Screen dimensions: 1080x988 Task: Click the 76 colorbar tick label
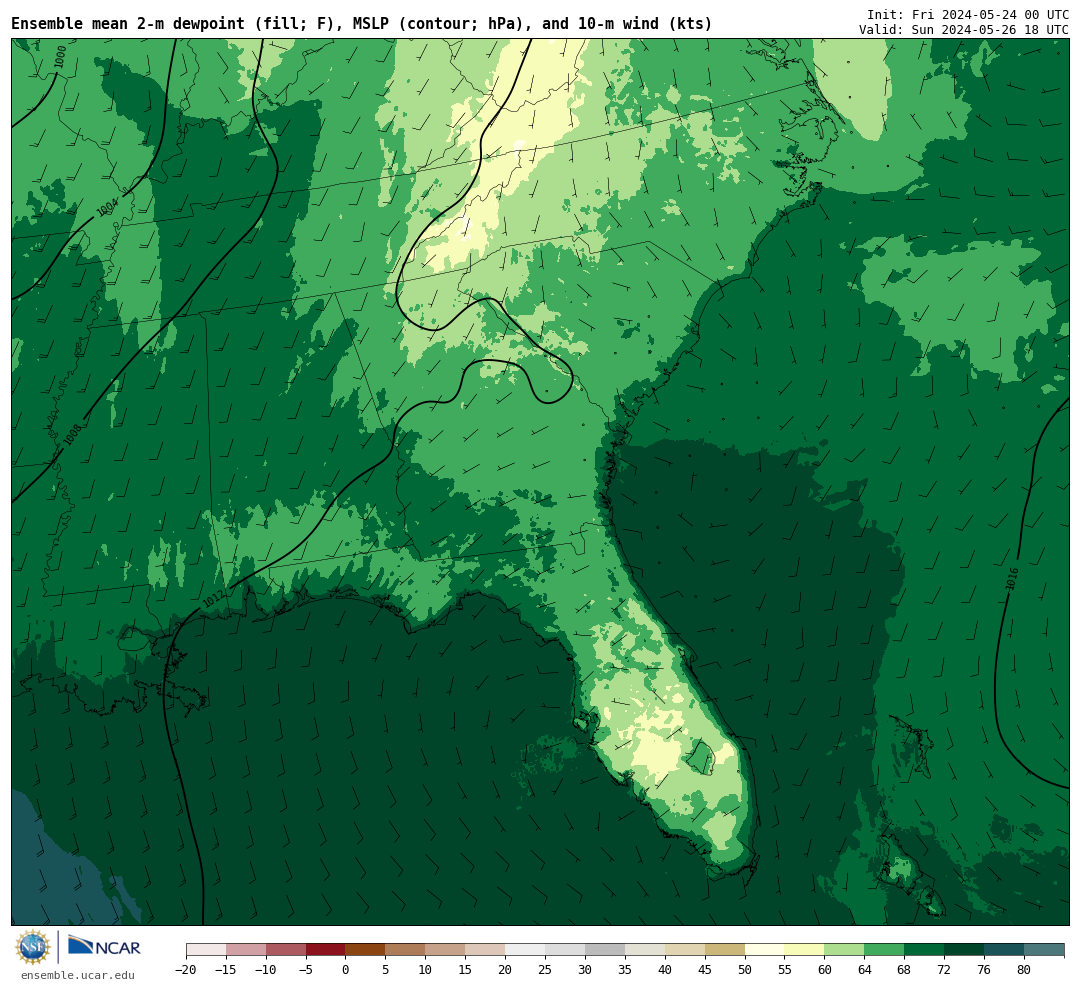point(985,969)
